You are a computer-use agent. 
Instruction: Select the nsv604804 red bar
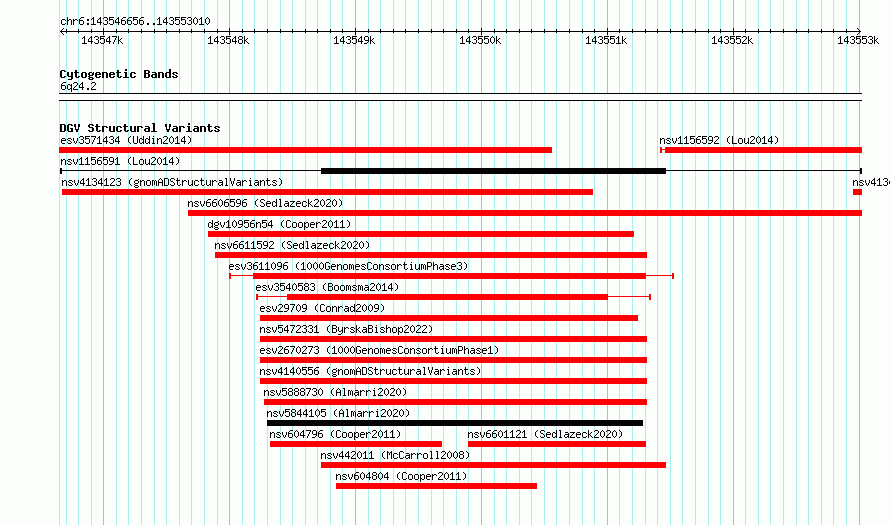[436, 486]
